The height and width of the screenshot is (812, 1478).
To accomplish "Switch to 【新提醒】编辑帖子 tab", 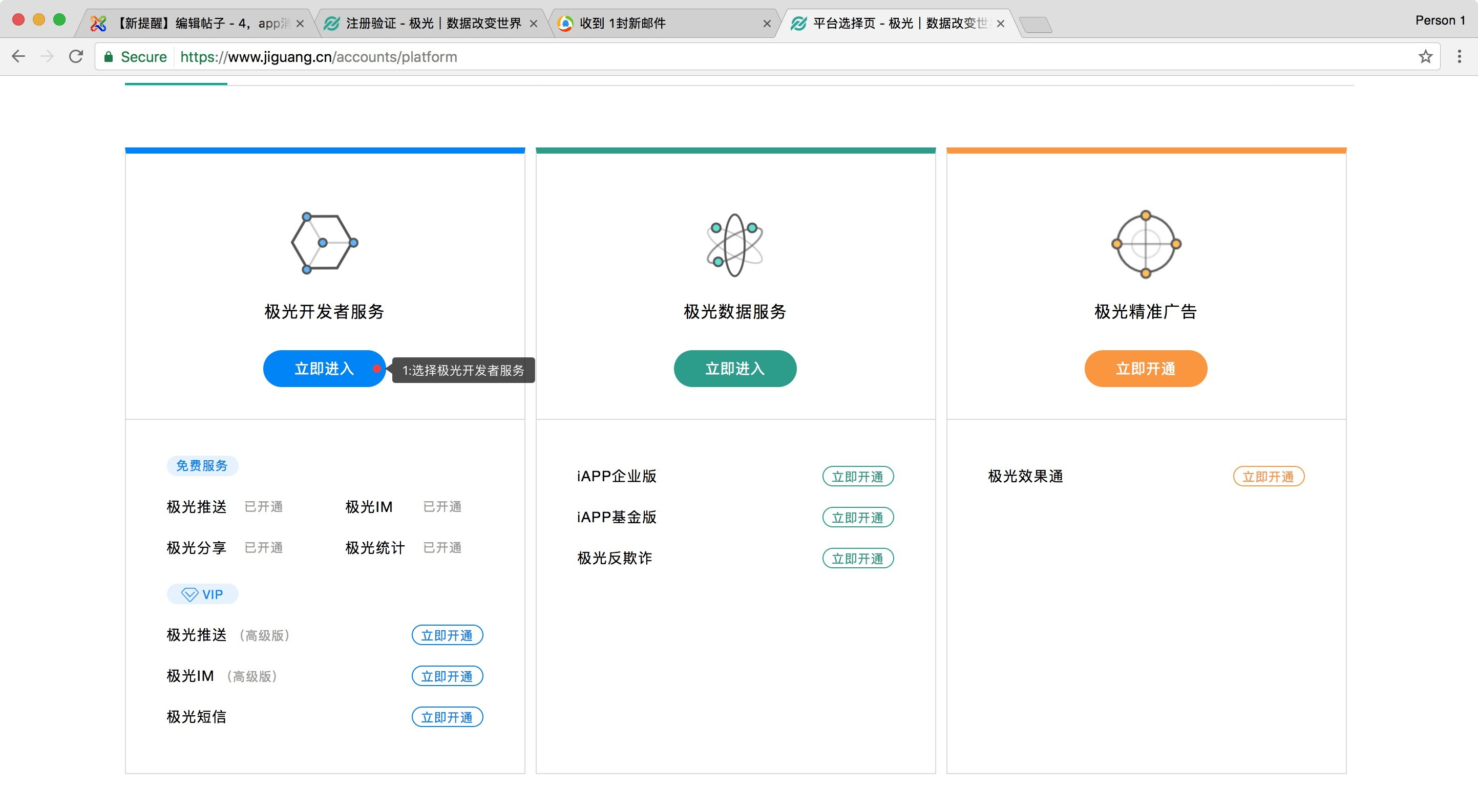I will click(x=195, y=24).
